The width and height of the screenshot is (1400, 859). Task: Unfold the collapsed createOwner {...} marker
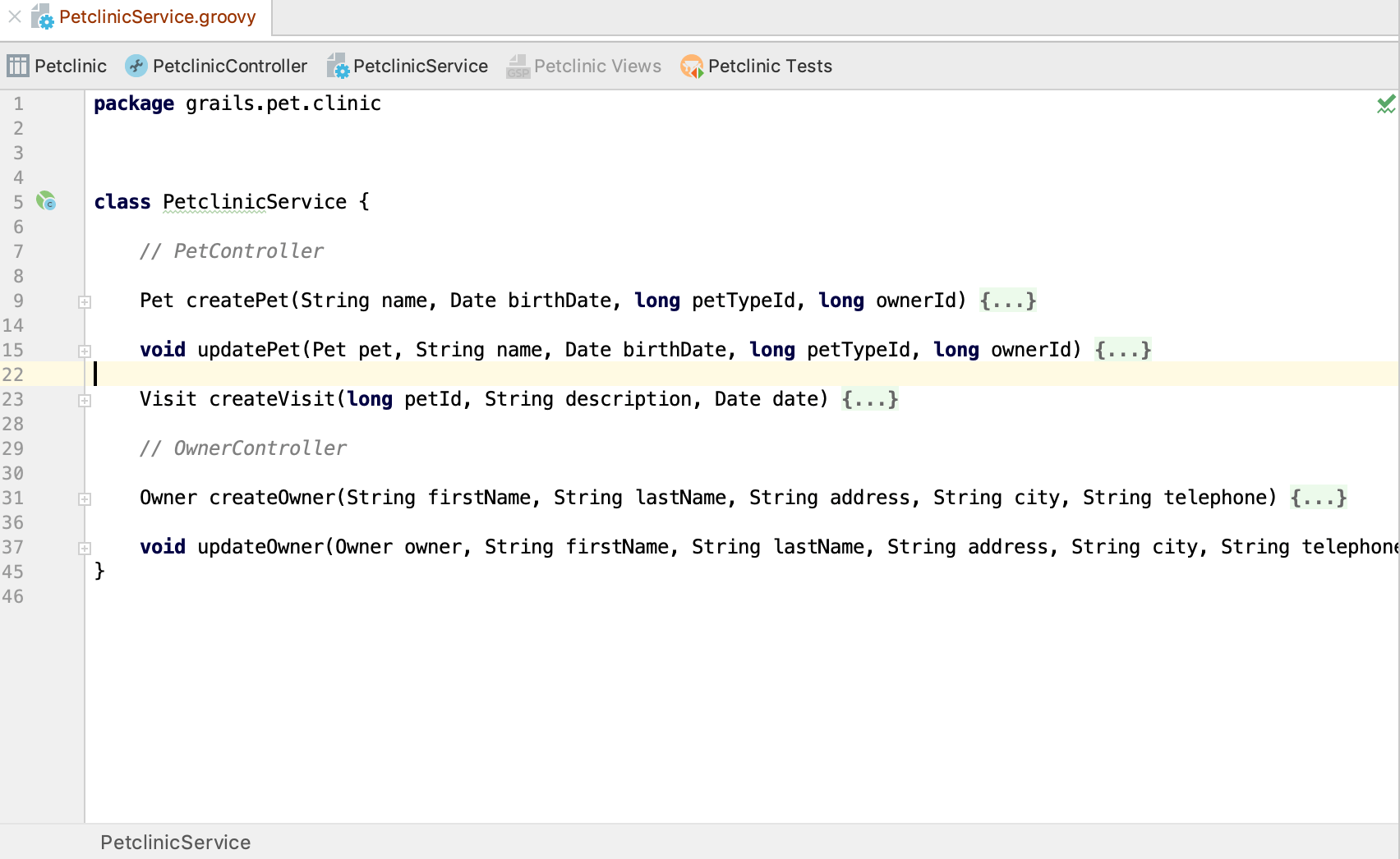(1318, 498)
